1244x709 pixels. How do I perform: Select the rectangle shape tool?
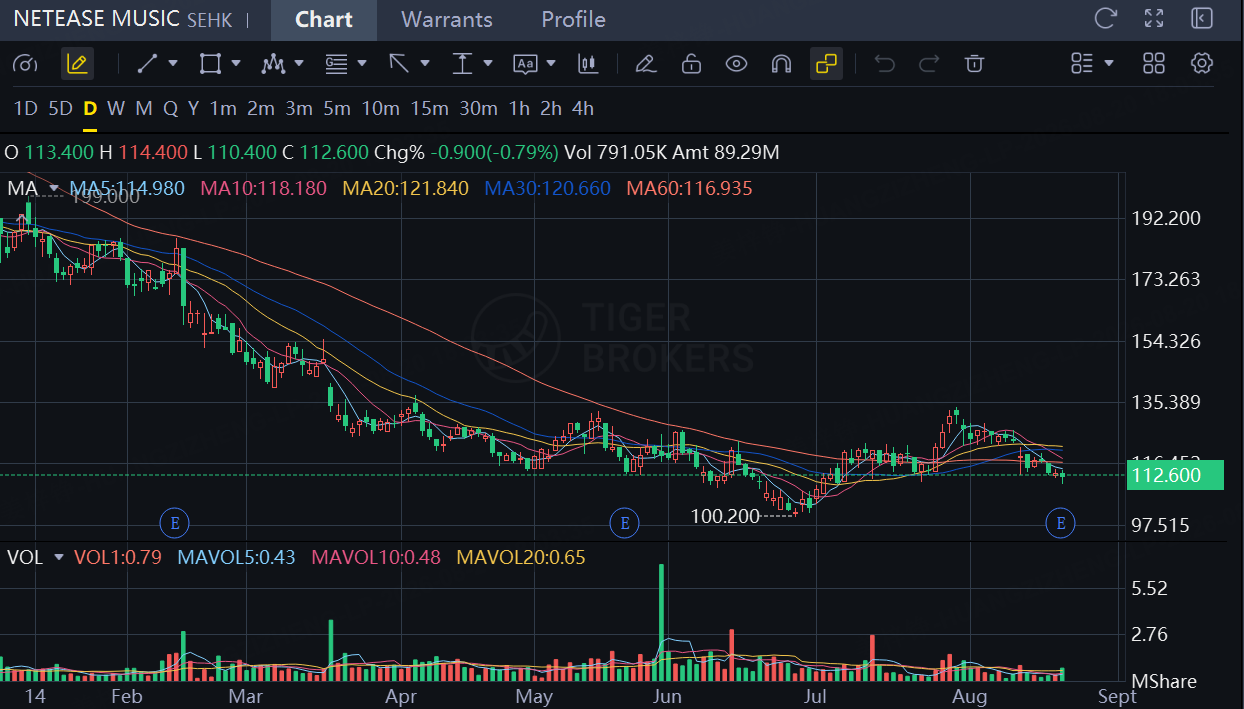point(210,64)
